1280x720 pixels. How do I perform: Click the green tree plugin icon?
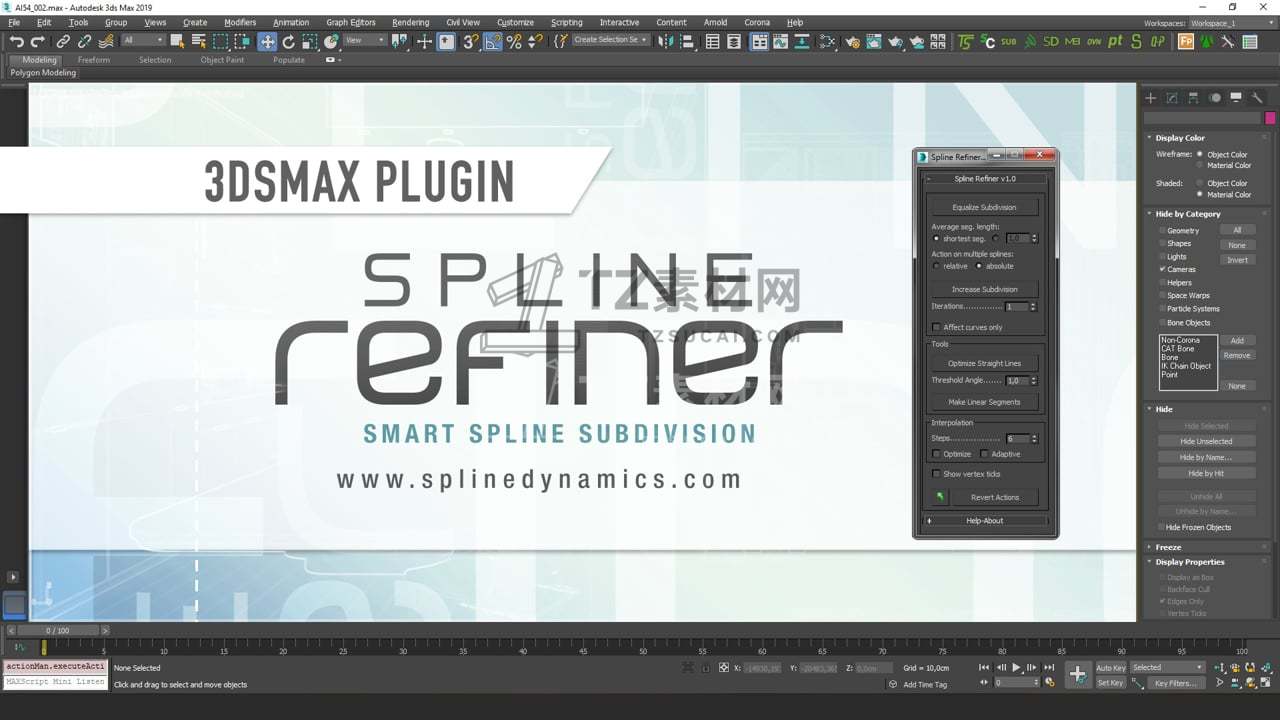click(1207, 41)
